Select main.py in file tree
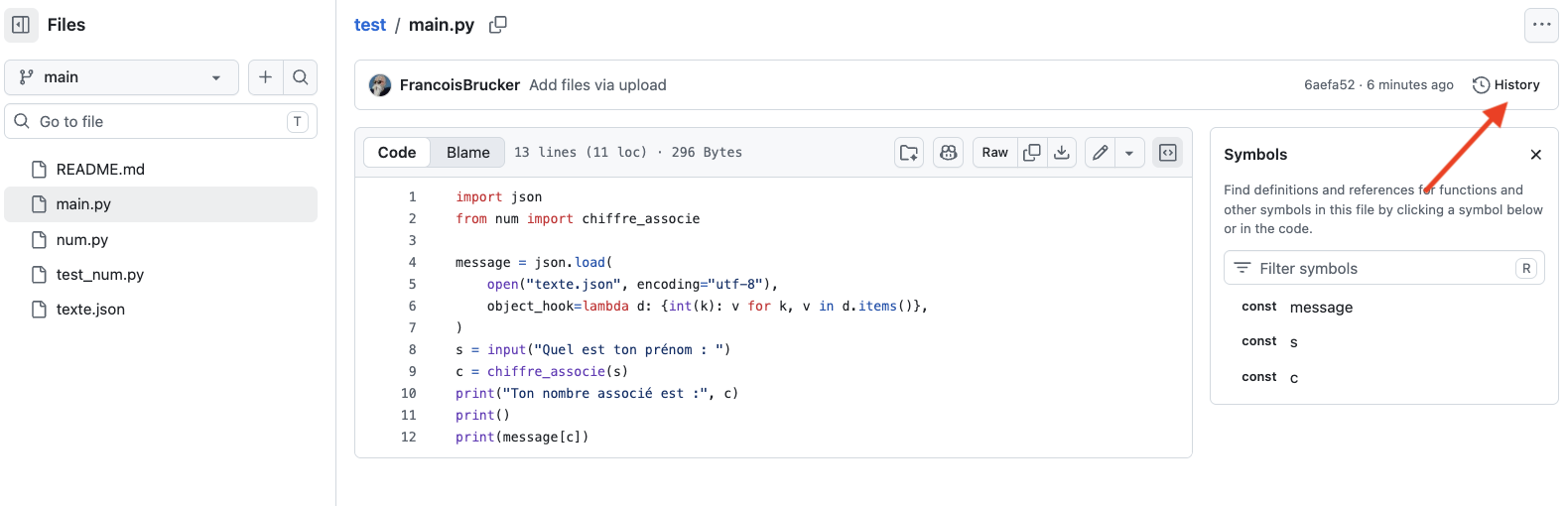The height and width of the screenshot is (506, 1568). (161, 204)
